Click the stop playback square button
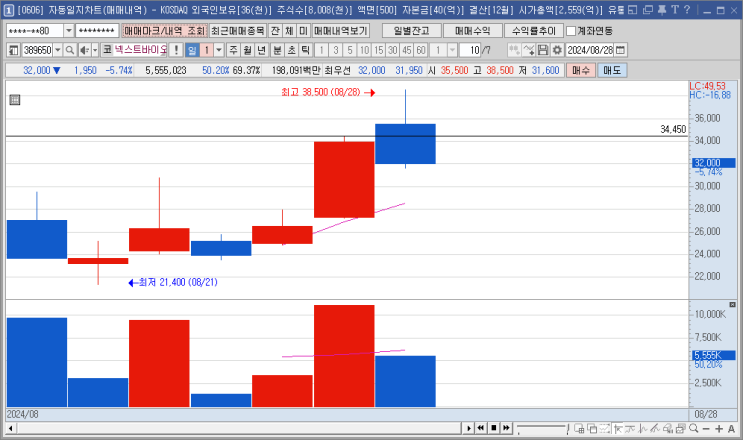Viewport: 743px width, 440px height. (494, 428)
